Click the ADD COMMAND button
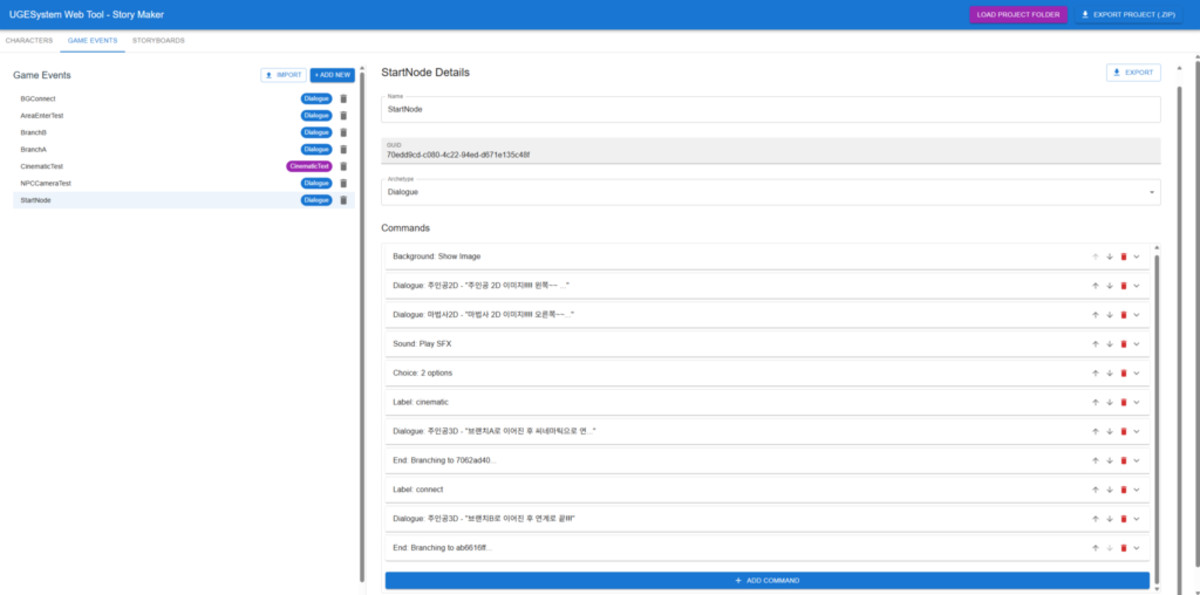This screenshot has height=595, width=1200. 768,580
